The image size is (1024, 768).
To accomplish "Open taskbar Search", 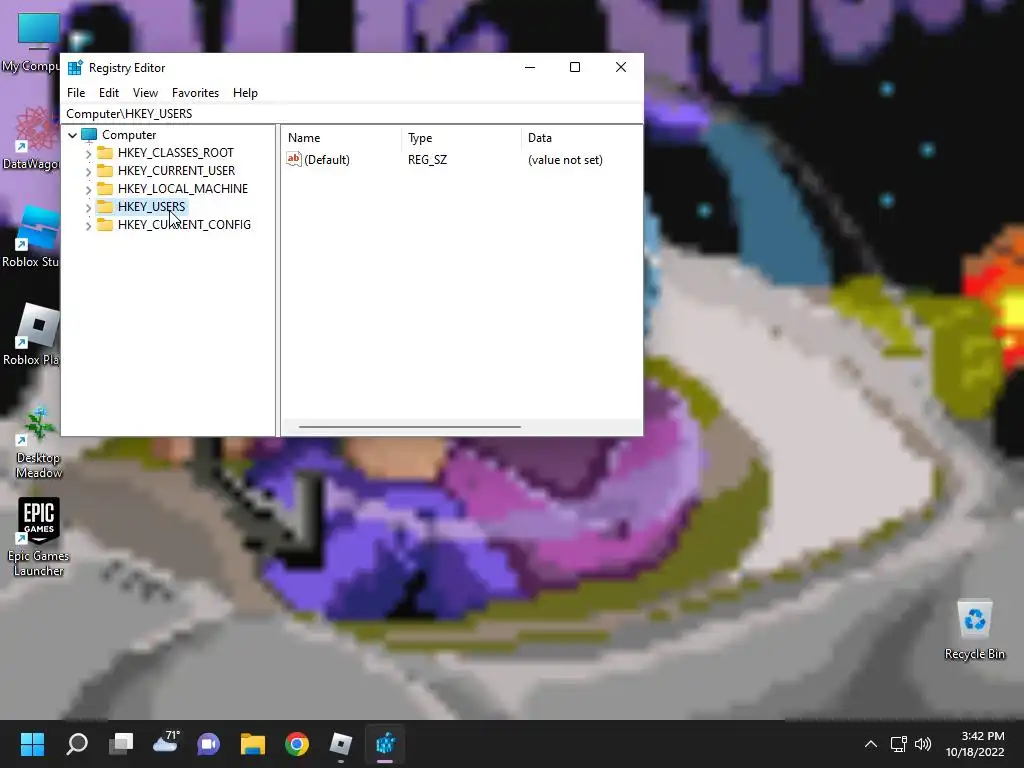I will (x=77, y=744).
